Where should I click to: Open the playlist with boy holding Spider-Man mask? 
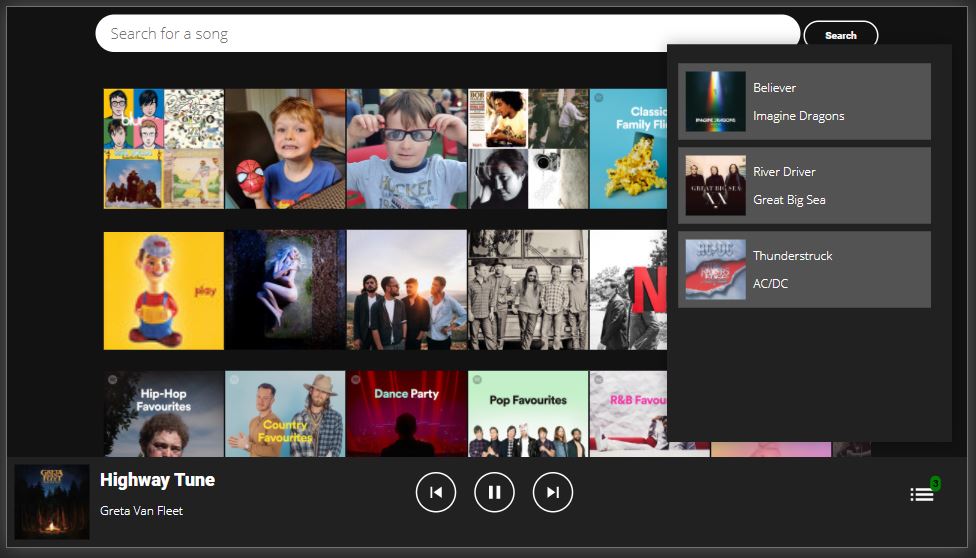[285, 148]
